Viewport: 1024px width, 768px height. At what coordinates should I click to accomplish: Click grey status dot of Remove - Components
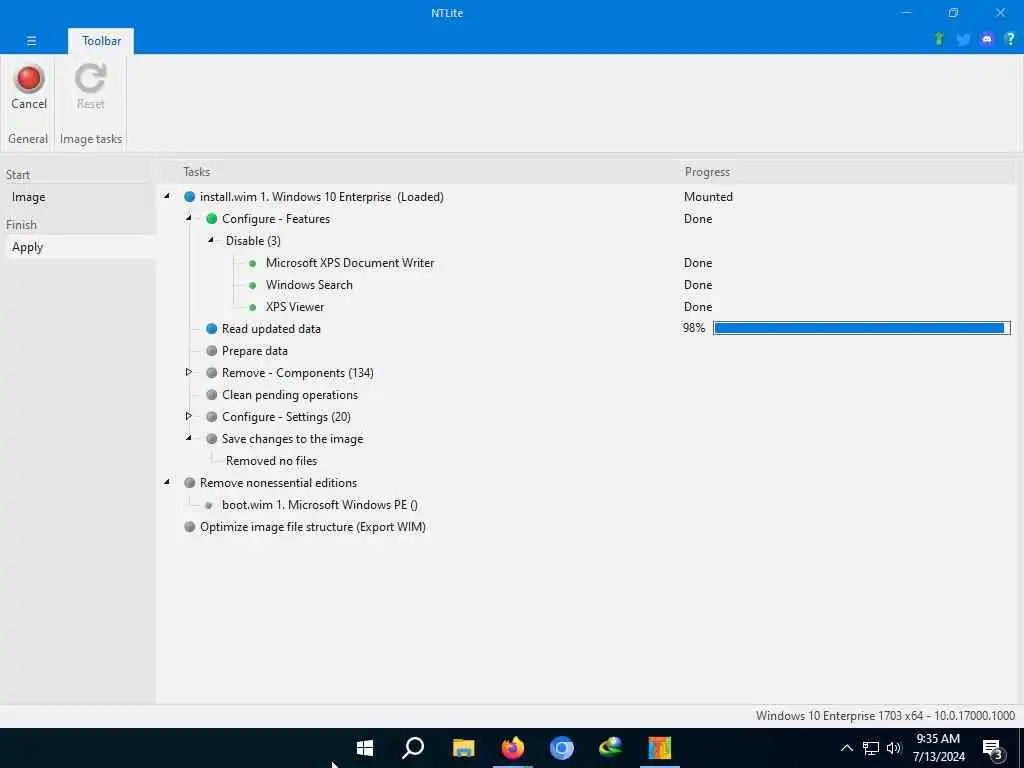[212, 373]
